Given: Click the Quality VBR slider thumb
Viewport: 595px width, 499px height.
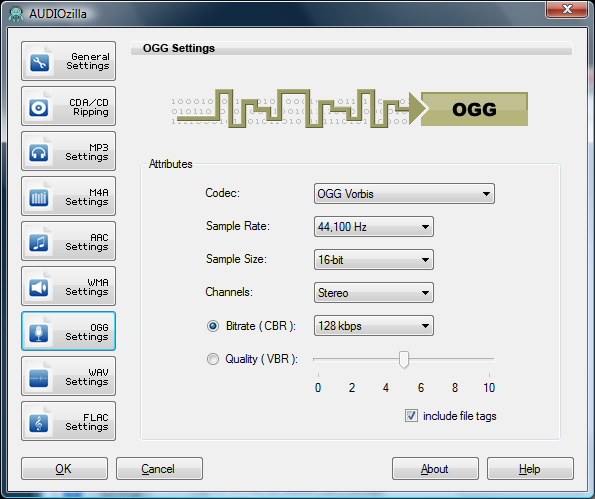Looking at the screenshot, I should tap(404, 359).
